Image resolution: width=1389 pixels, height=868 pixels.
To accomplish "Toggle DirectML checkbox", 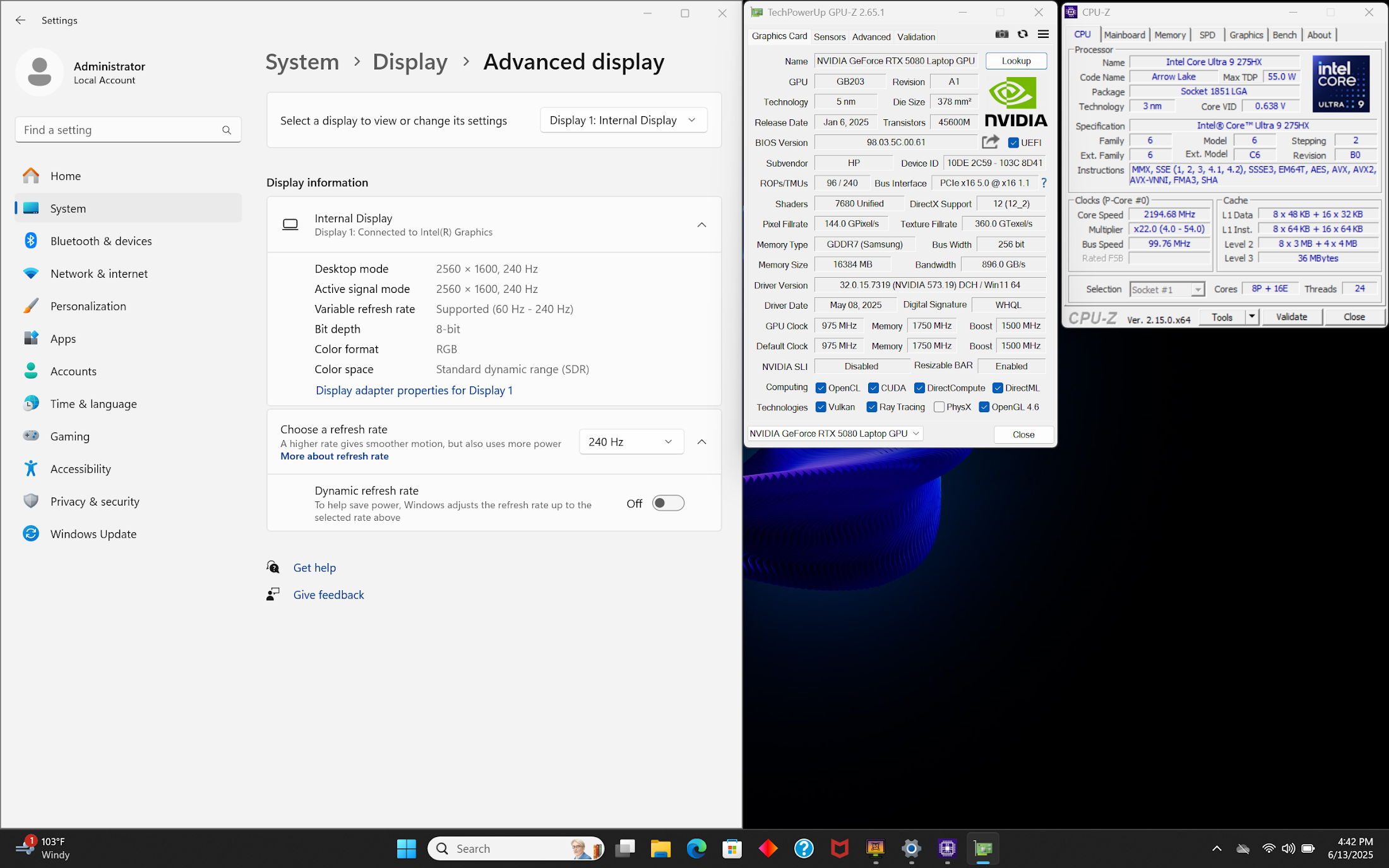I will tap(998, 388).
